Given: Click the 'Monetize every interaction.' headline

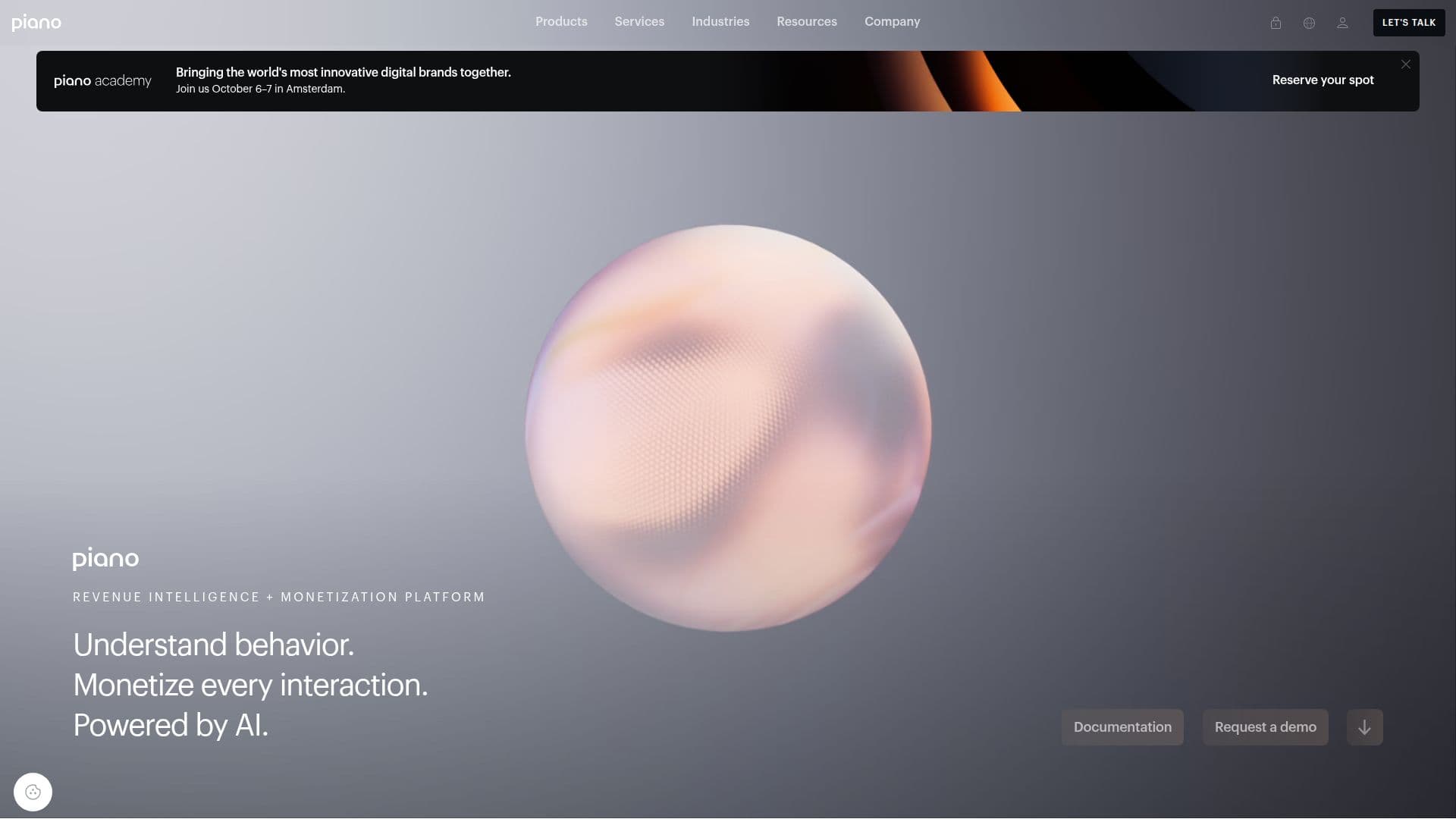Looking at the screenshot, I should 250,686.
